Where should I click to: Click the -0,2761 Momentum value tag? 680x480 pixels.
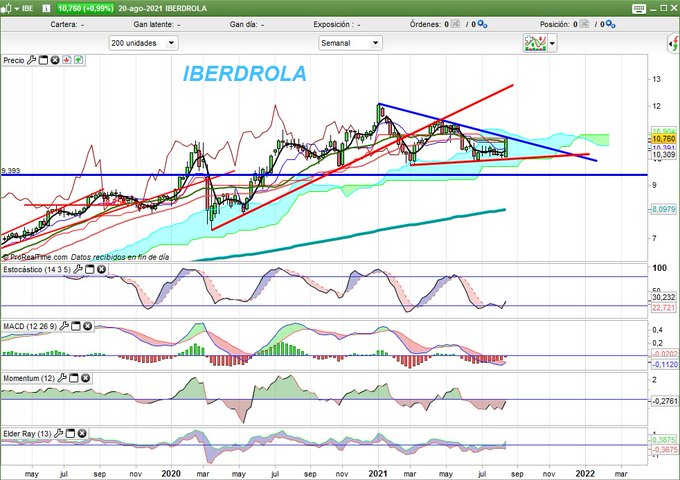point(664,402)
